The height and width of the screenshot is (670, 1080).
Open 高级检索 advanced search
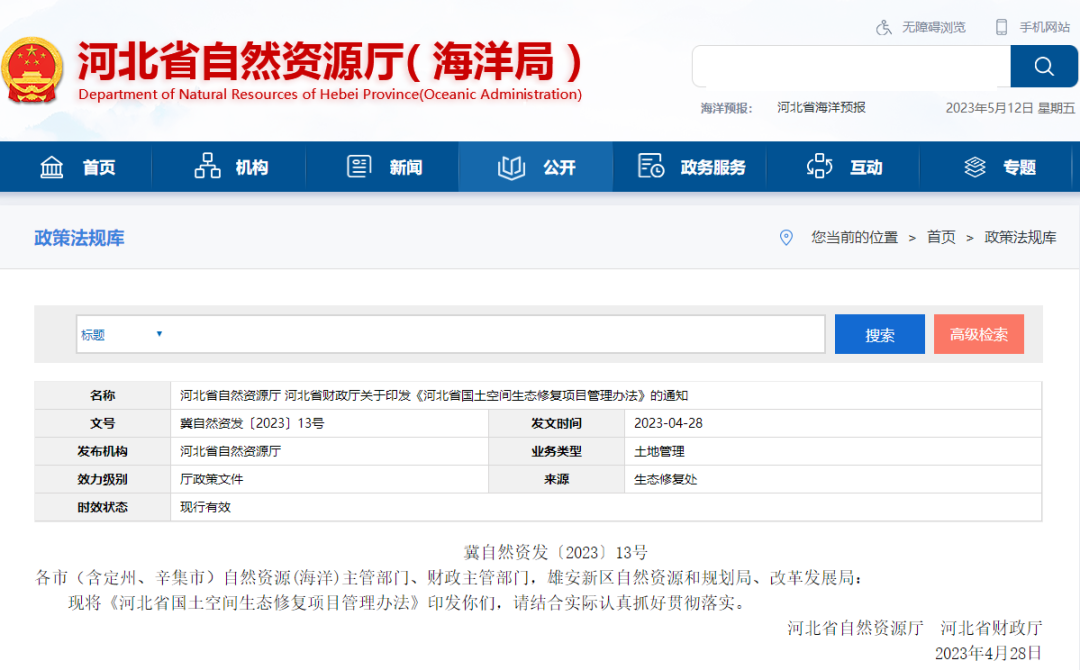point(978,334)
